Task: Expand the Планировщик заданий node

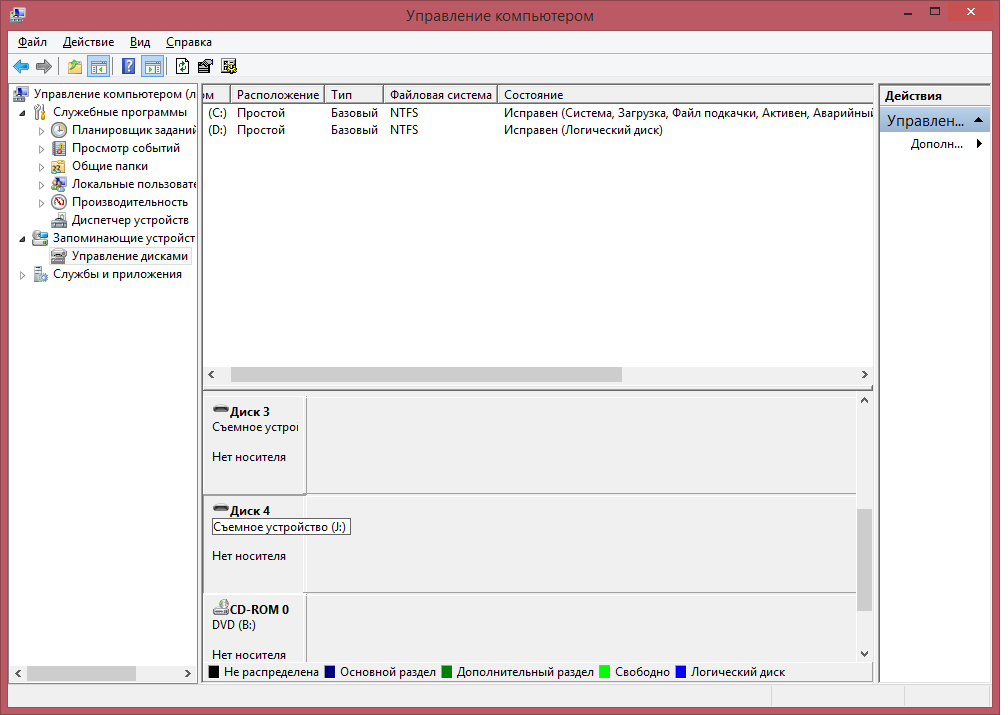Action: (x=41, y=131)
